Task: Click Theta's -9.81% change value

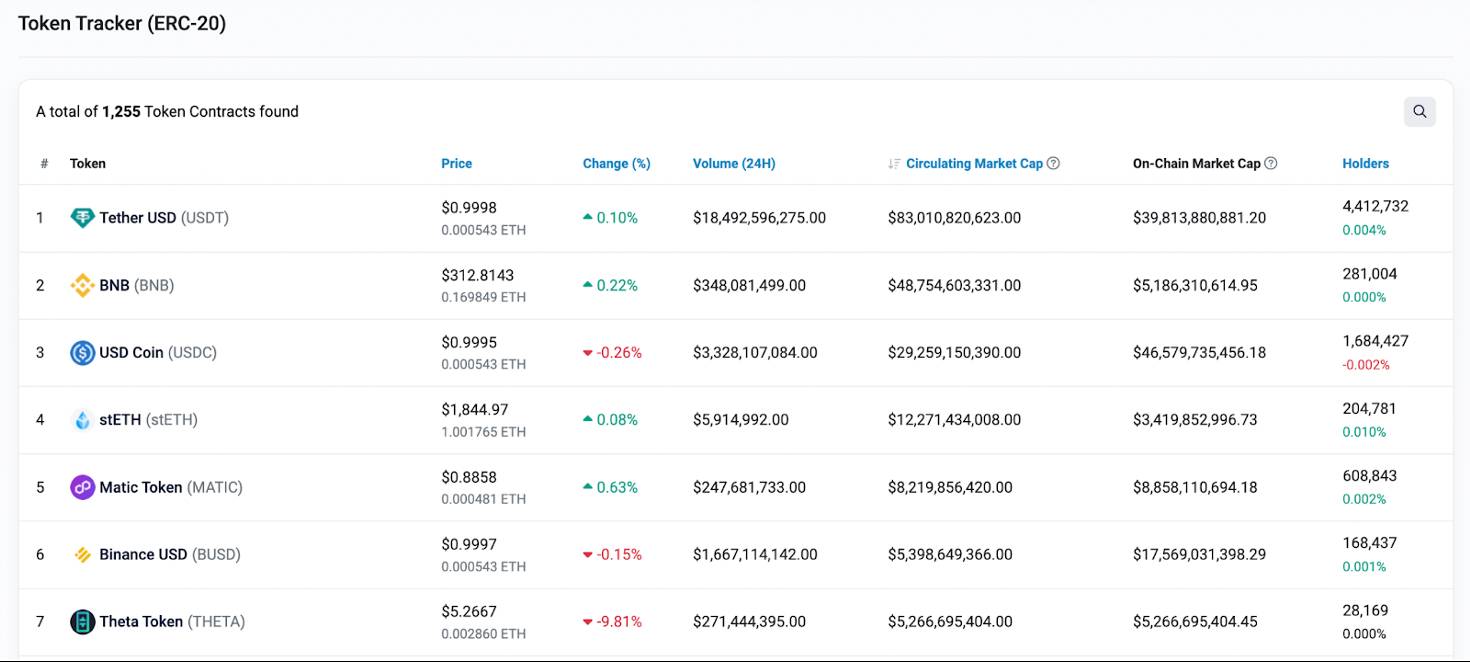Action: coord(619,621)
